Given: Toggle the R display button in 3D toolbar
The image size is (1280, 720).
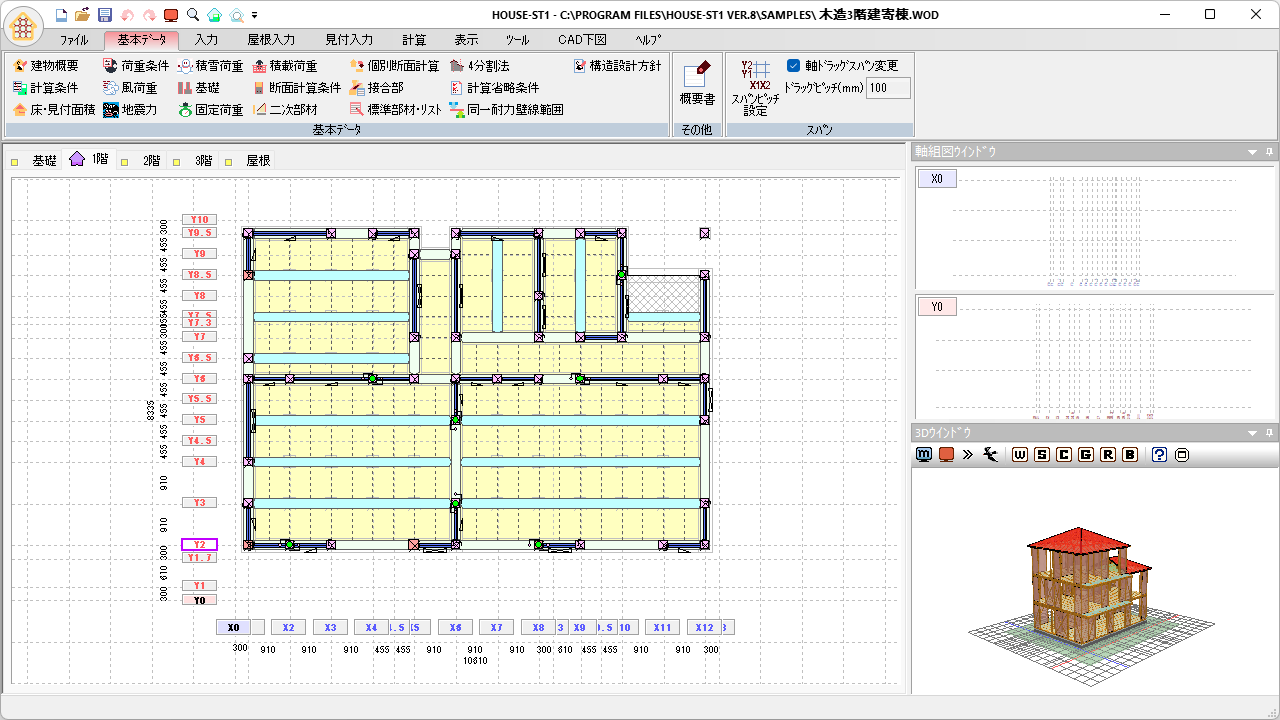Looking at the screenshot, I should click(x=1108, y=455).
